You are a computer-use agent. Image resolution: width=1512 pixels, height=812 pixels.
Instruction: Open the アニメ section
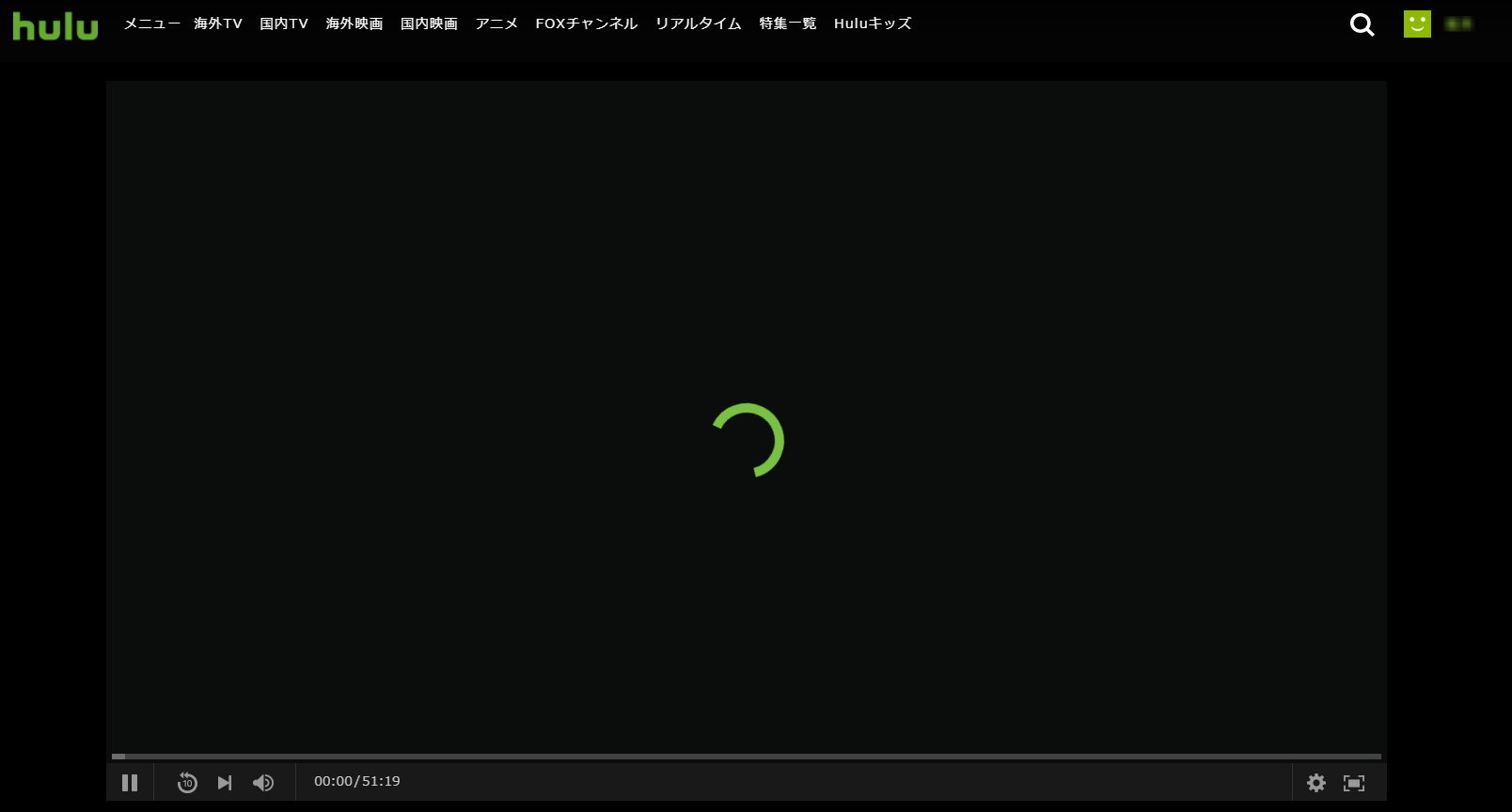tap(496, 23)
